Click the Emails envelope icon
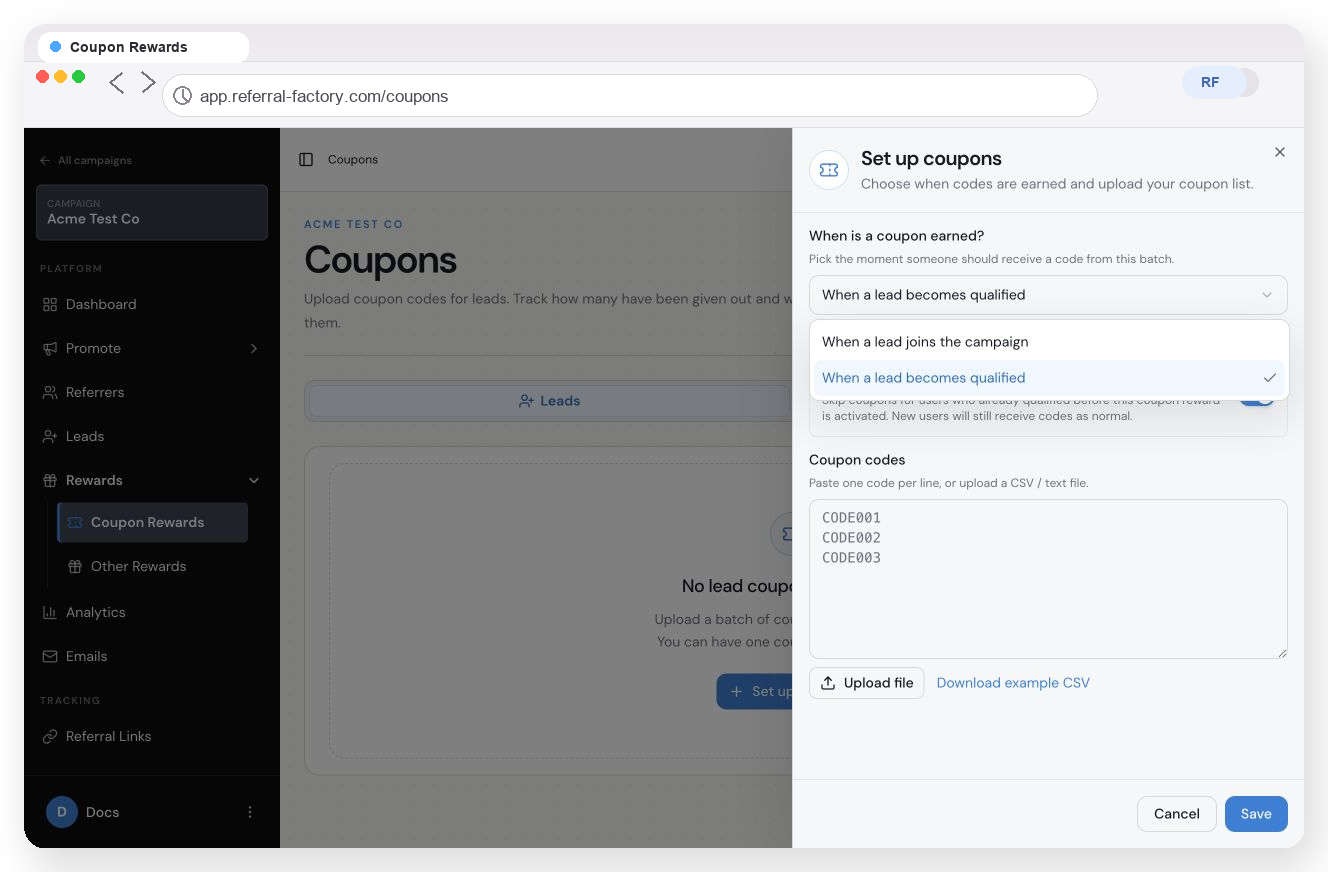The image size is (1328, 872). [x=50, y=656]
